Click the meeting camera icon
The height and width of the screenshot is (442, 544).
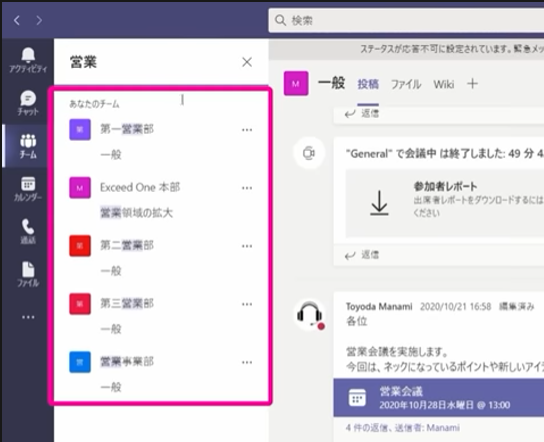tap(309, 153)
